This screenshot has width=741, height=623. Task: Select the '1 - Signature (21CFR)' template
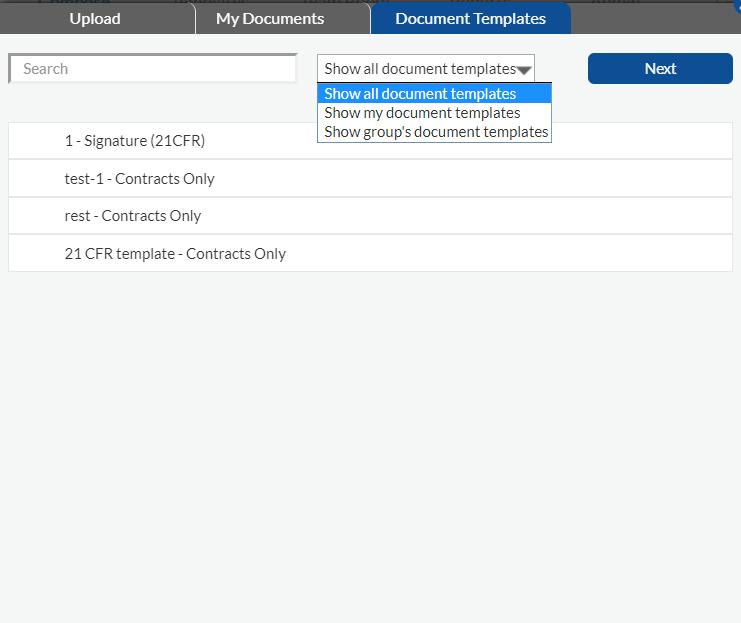370,141
